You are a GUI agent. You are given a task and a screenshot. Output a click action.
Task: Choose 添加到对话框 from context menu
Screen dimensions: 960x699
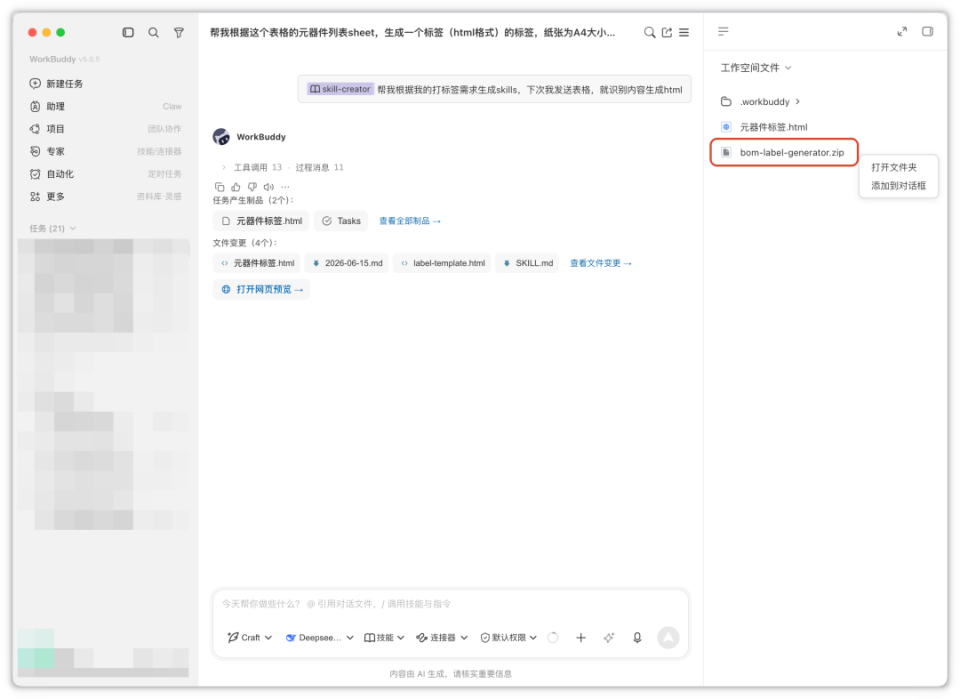coord(899,185)
